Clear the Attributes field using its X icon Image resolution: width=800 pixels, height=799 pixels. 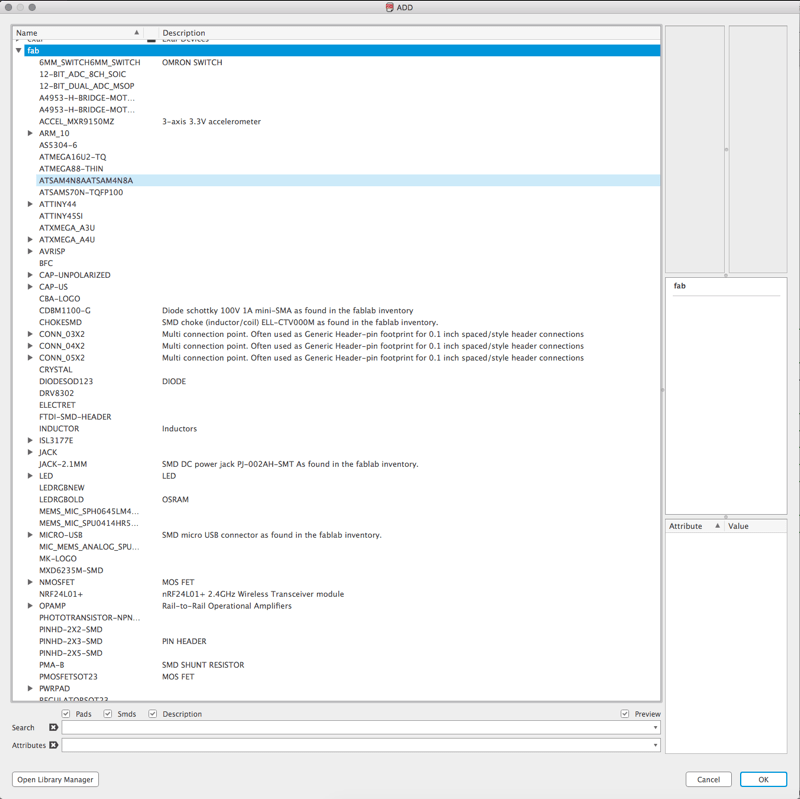click(x=55, y=745)
